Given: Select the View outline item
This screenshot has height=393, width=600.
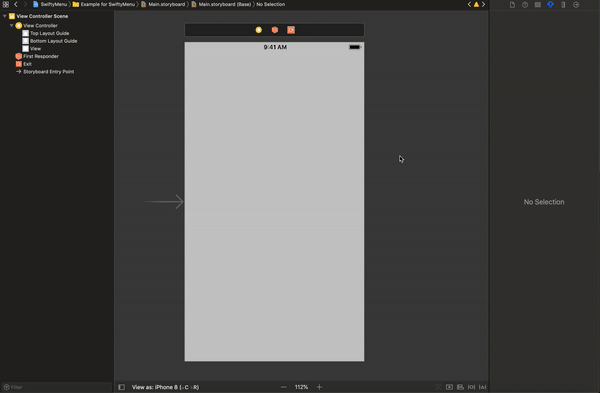Looking at the screenshot, I should coord(31,49).
